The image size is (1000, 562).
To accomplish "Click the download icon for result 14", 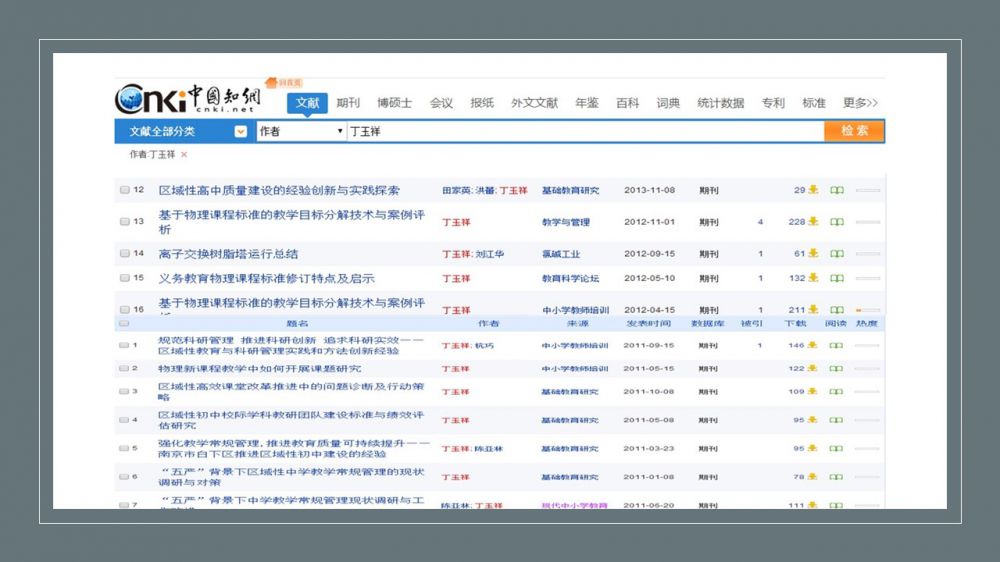I will coord(813,254).
